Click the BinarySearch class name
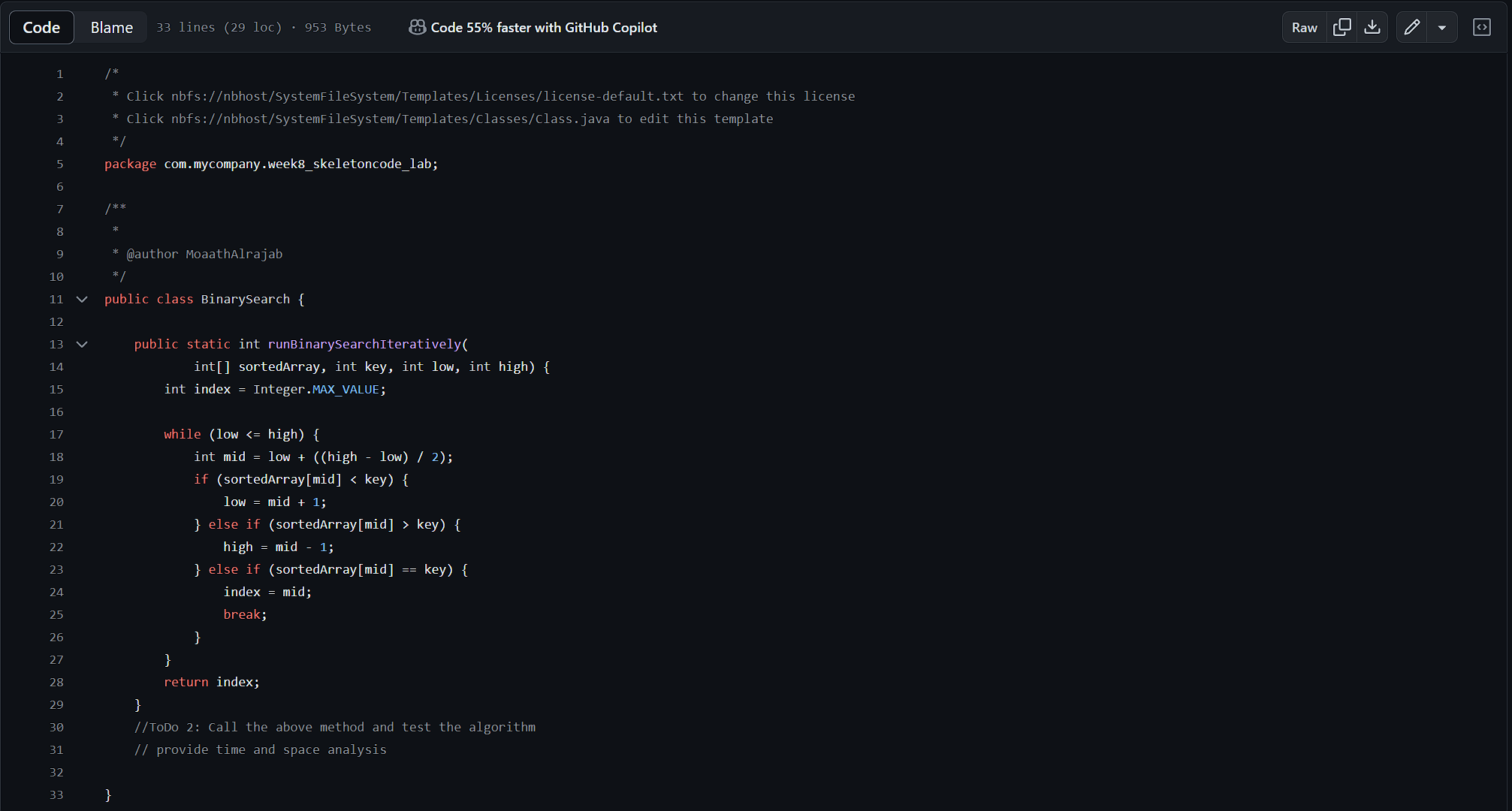Viewport: 1512px width, 811px height. coord(245,299)
